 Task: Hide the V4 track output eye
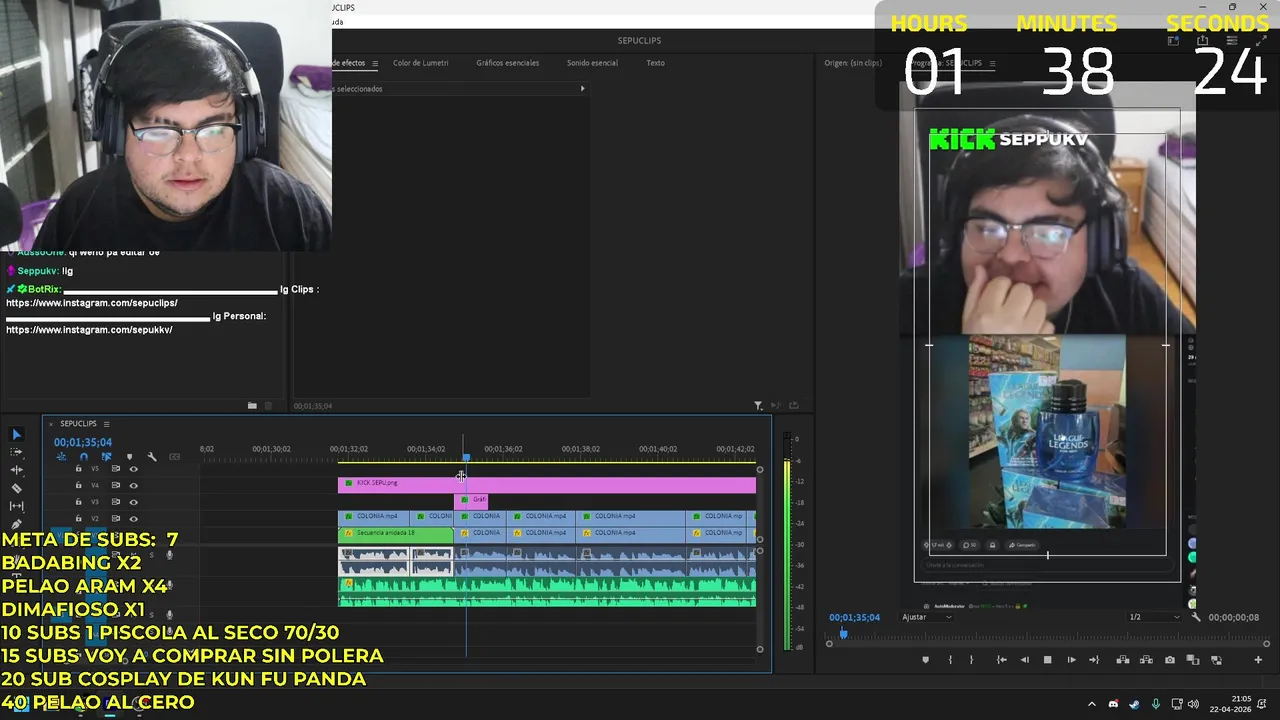133,485
